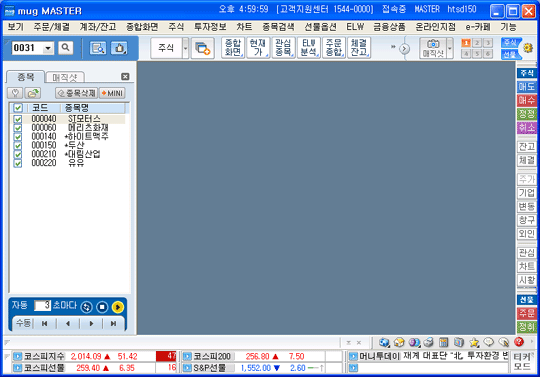Open the 관심종목 toolbar button
The image size is (540, 377).
tap(283, 48)
